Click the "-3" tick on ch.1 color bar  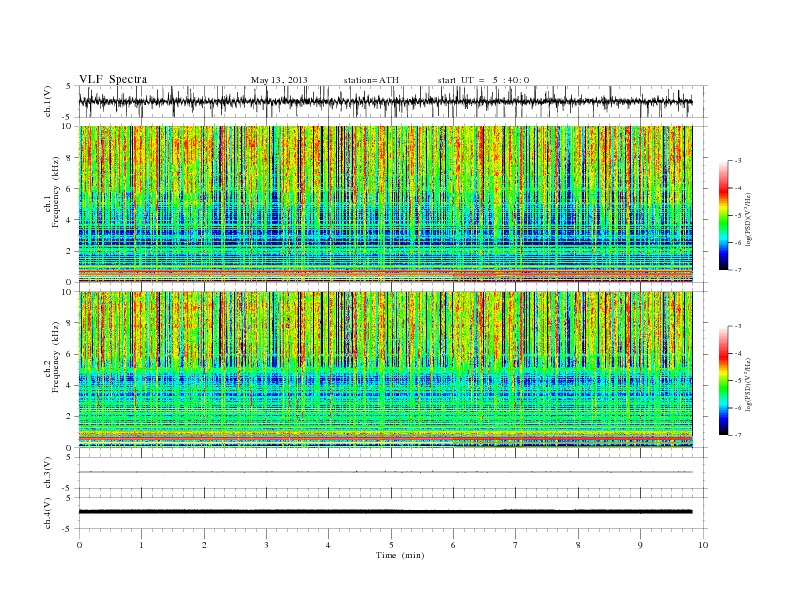737,161
